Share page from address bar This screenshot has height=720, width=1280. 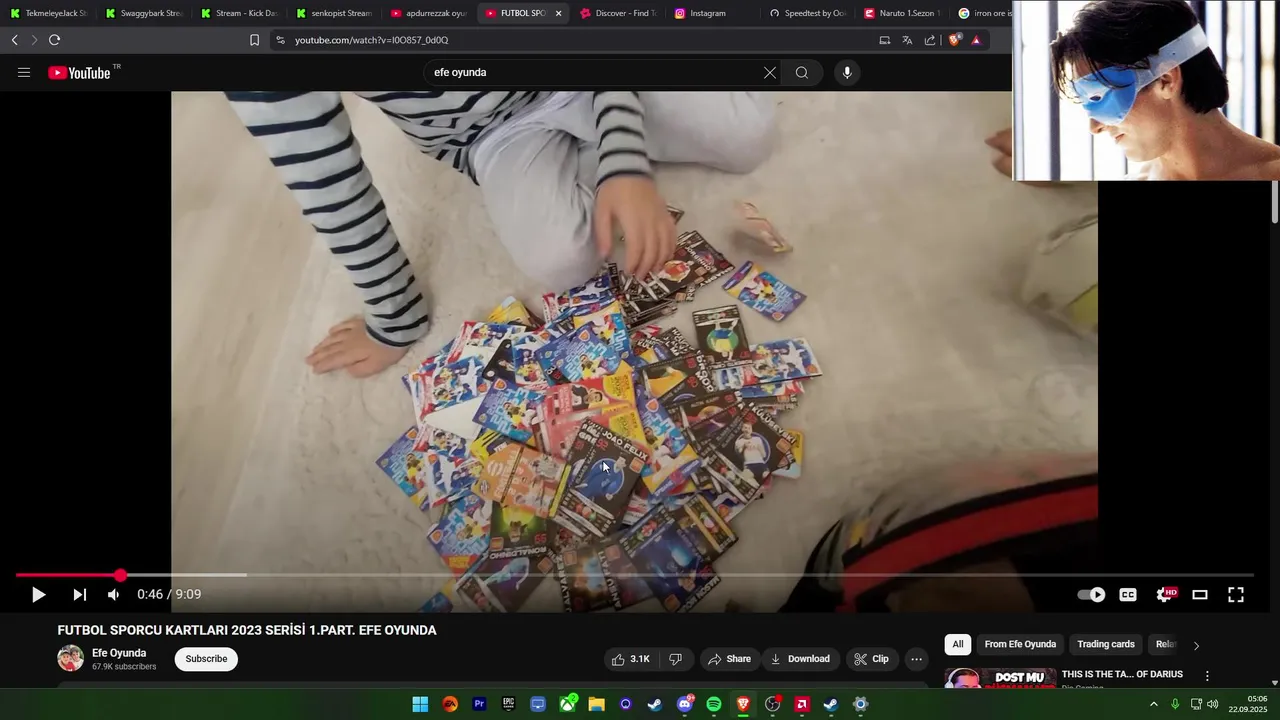click(x=930, y=40)
